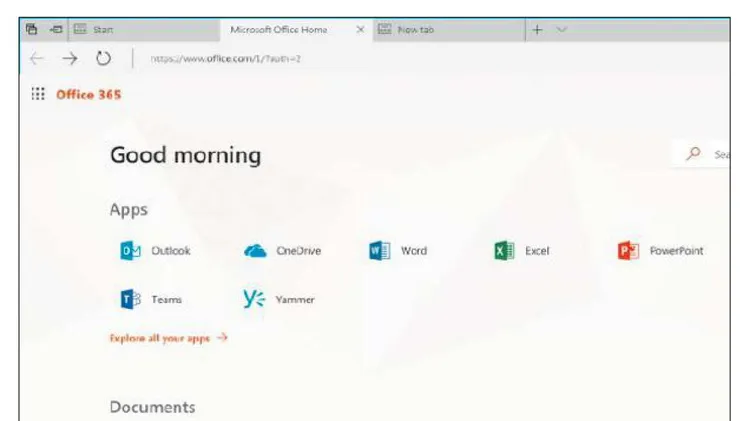750x421 pixels.
Task: Click the Explore all your apps link
Action: pos(168,338)
